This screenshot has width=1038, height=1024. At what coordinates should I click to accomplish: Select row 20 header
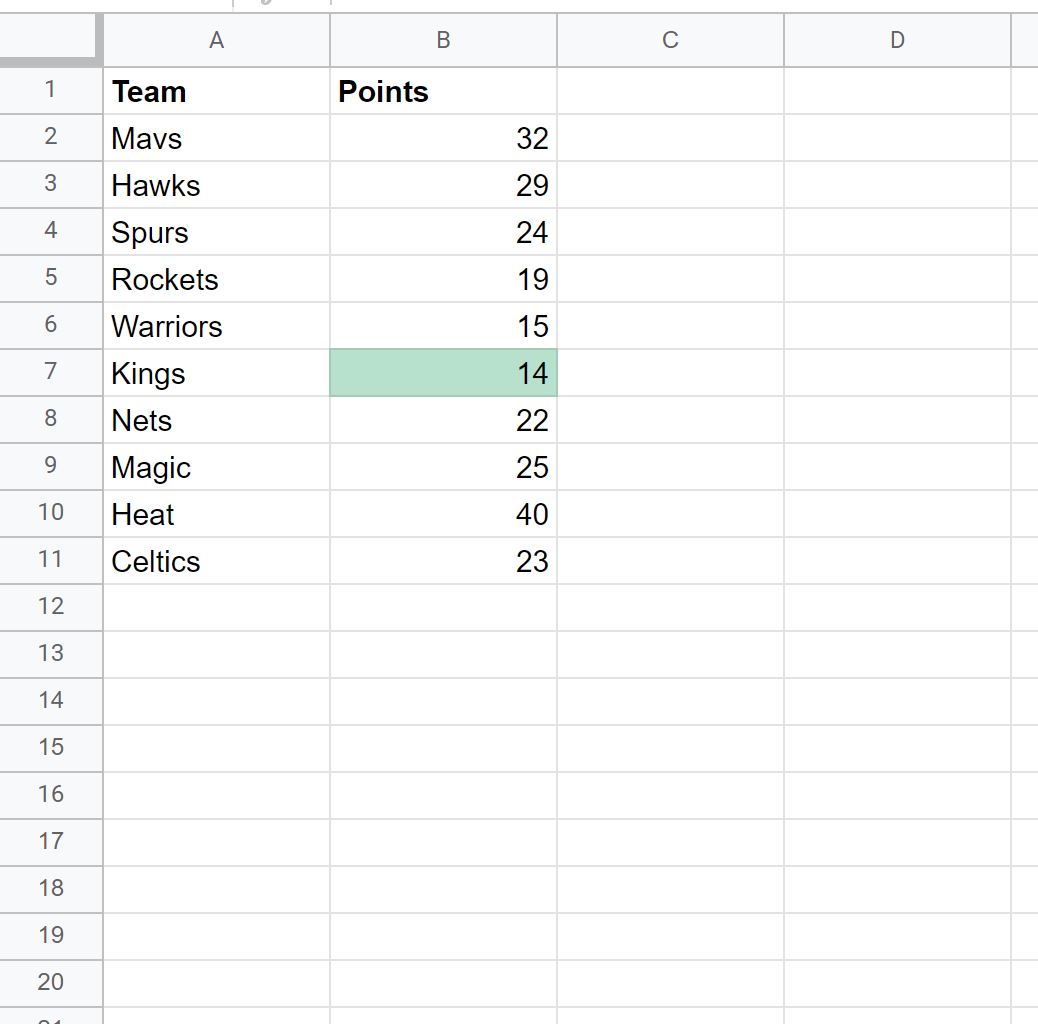click(x=51, y=984)
